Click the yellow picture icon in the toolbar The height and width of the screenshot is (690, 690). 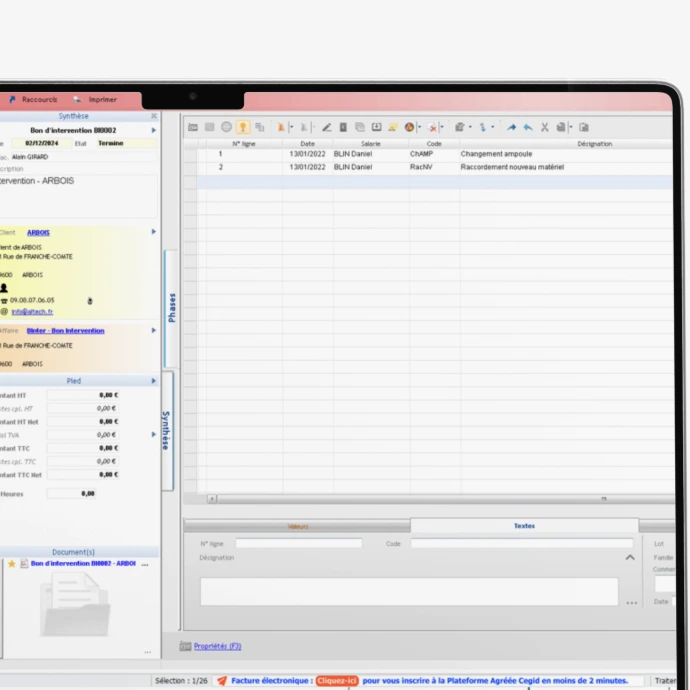[393, 127]
